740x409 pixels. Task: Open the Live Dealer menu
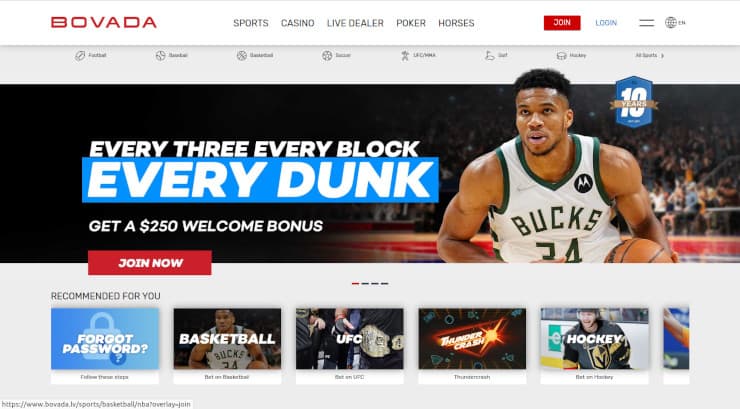point(355,23)
